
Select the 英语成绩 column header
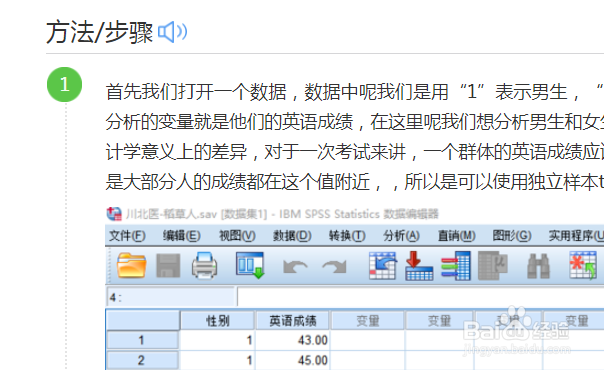[292, 321]
